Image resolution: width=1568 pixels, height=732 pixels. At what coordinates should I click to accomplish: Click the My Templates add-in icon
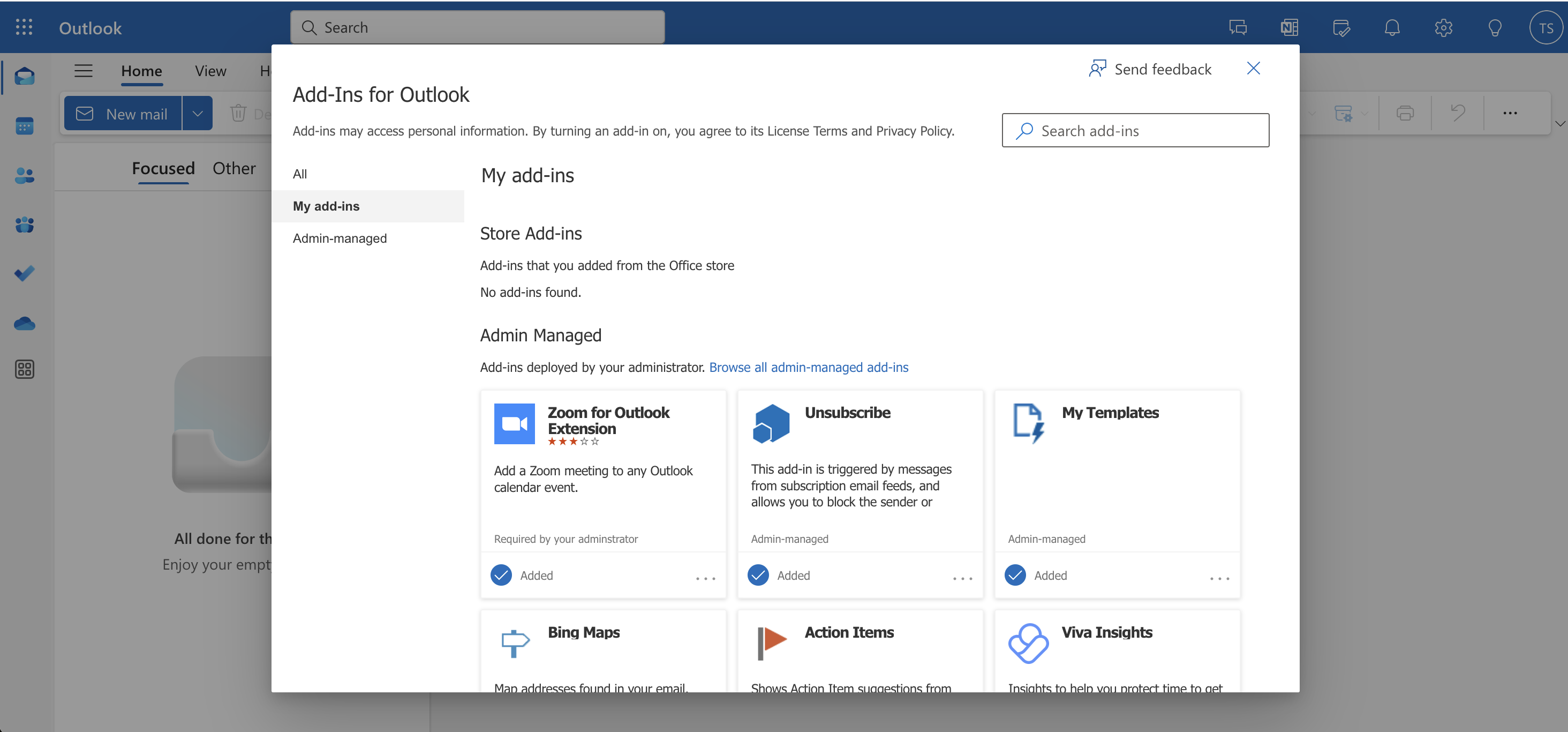click(x=1029, y=424)
